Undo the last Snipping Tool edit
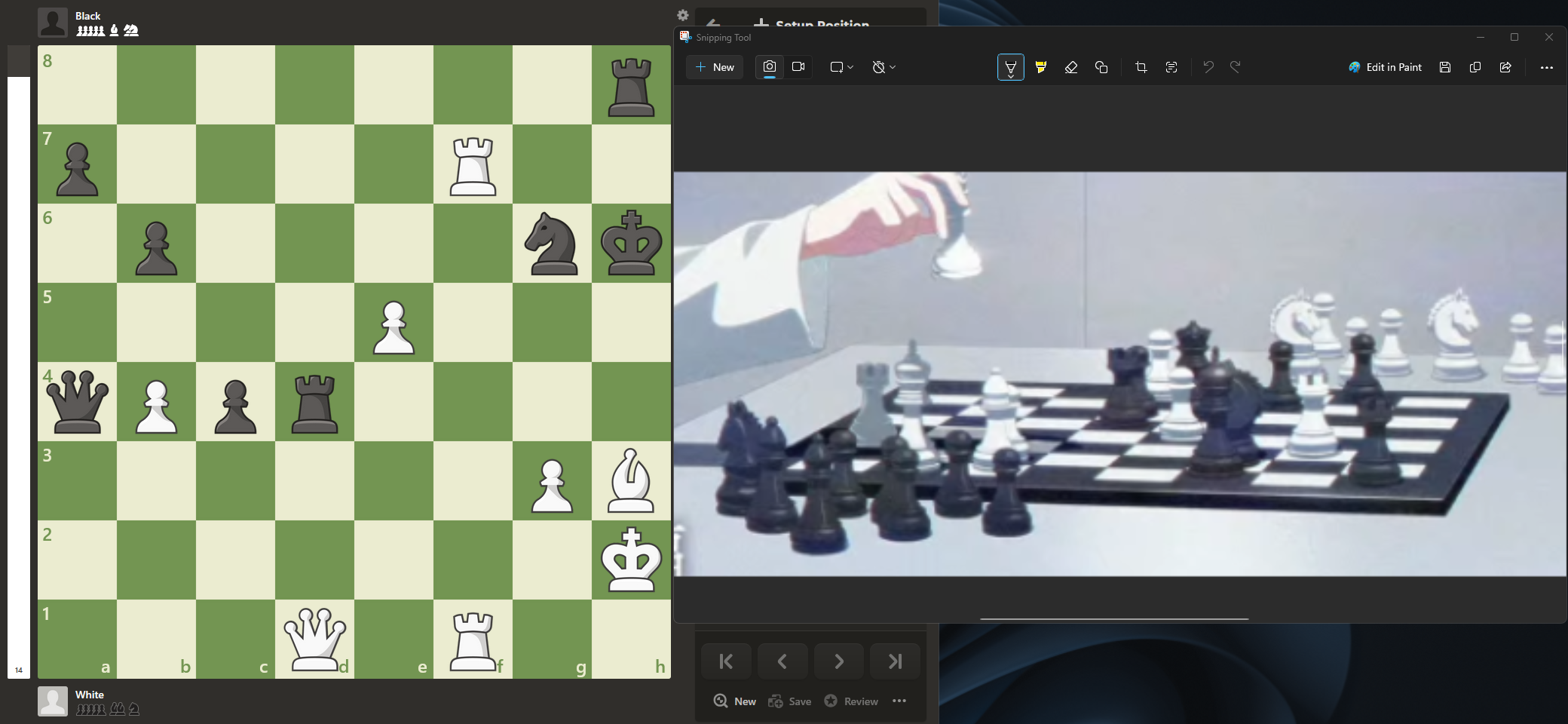Image resolution: width=1568 pixels, height=724 pixels. (x=1208, y=67)
